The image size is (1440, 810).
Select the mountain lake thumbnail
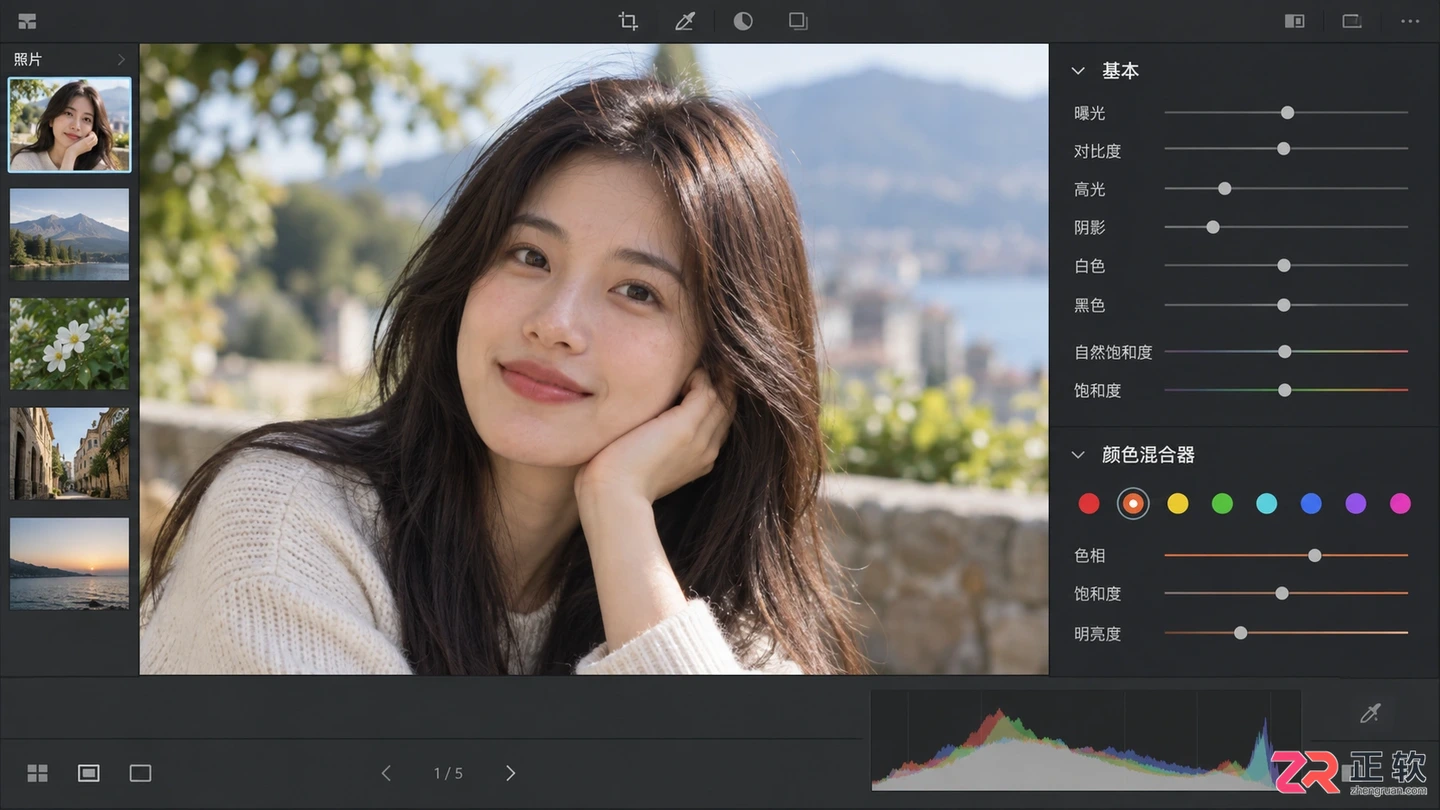click(70, 234)
